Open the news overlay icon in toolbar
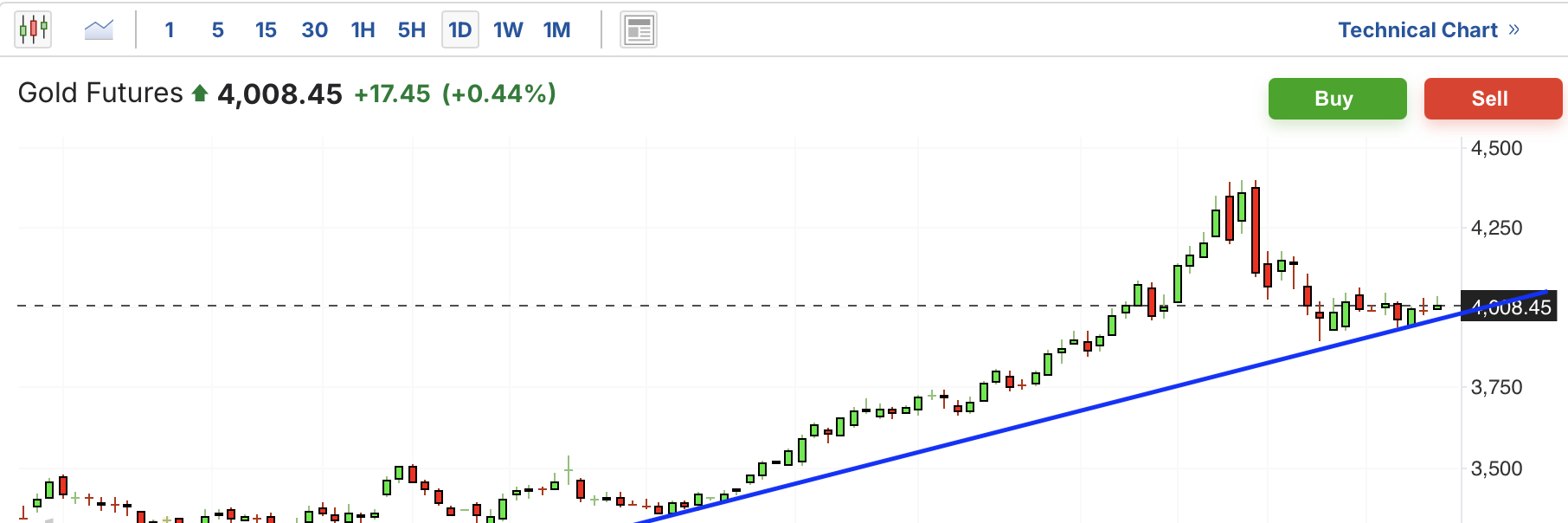The width and height of the screenshot is (1568, 523). click(x=639, y=30)
